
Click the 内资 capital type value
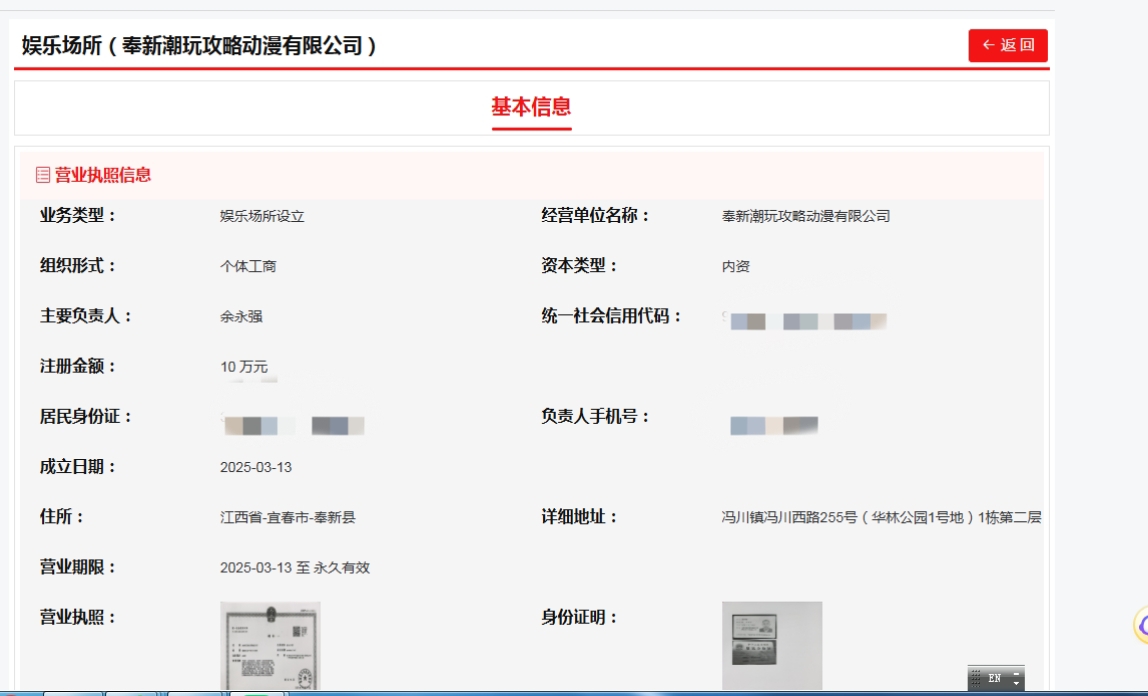point(735,266)
